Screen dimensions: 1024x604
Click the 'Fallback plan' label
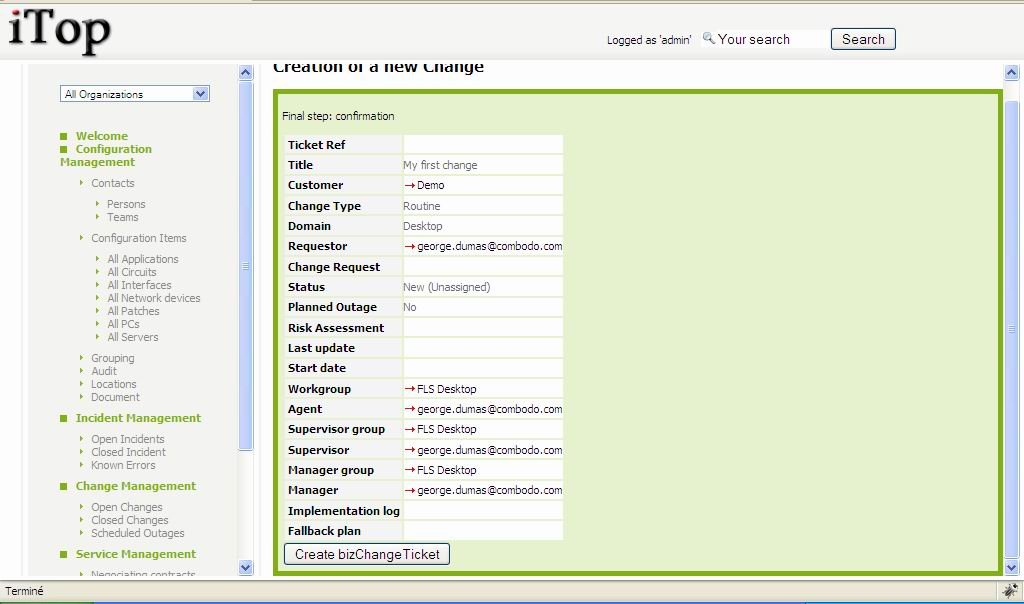tap(324, 531)
